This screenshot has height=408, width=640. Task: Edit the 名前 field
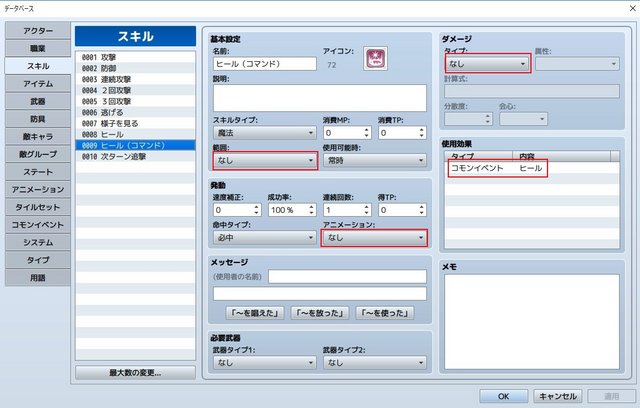point(264,64)
